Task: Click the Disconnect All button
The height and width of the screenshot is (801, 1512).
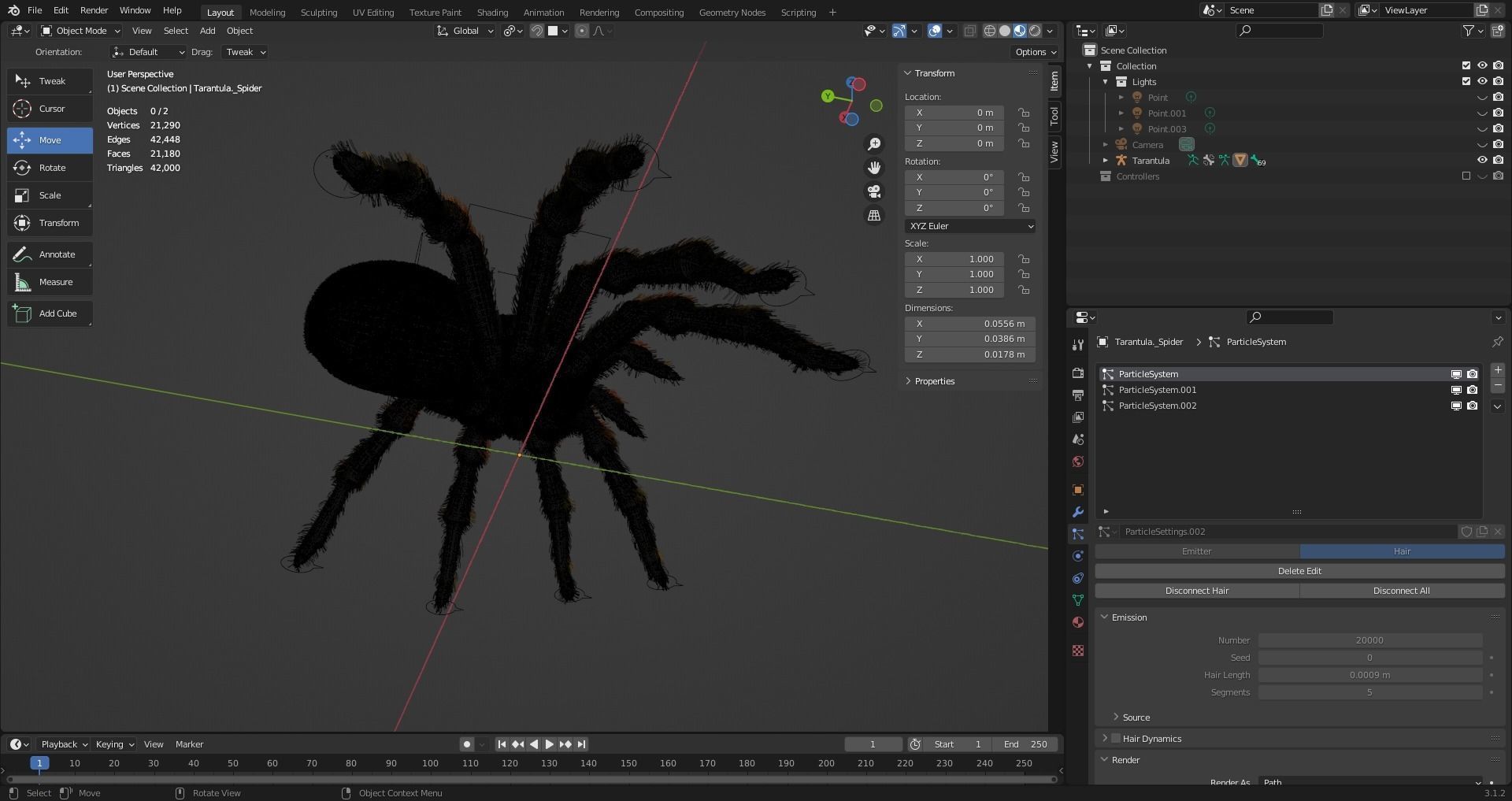Action: (x=1402, y=591)
